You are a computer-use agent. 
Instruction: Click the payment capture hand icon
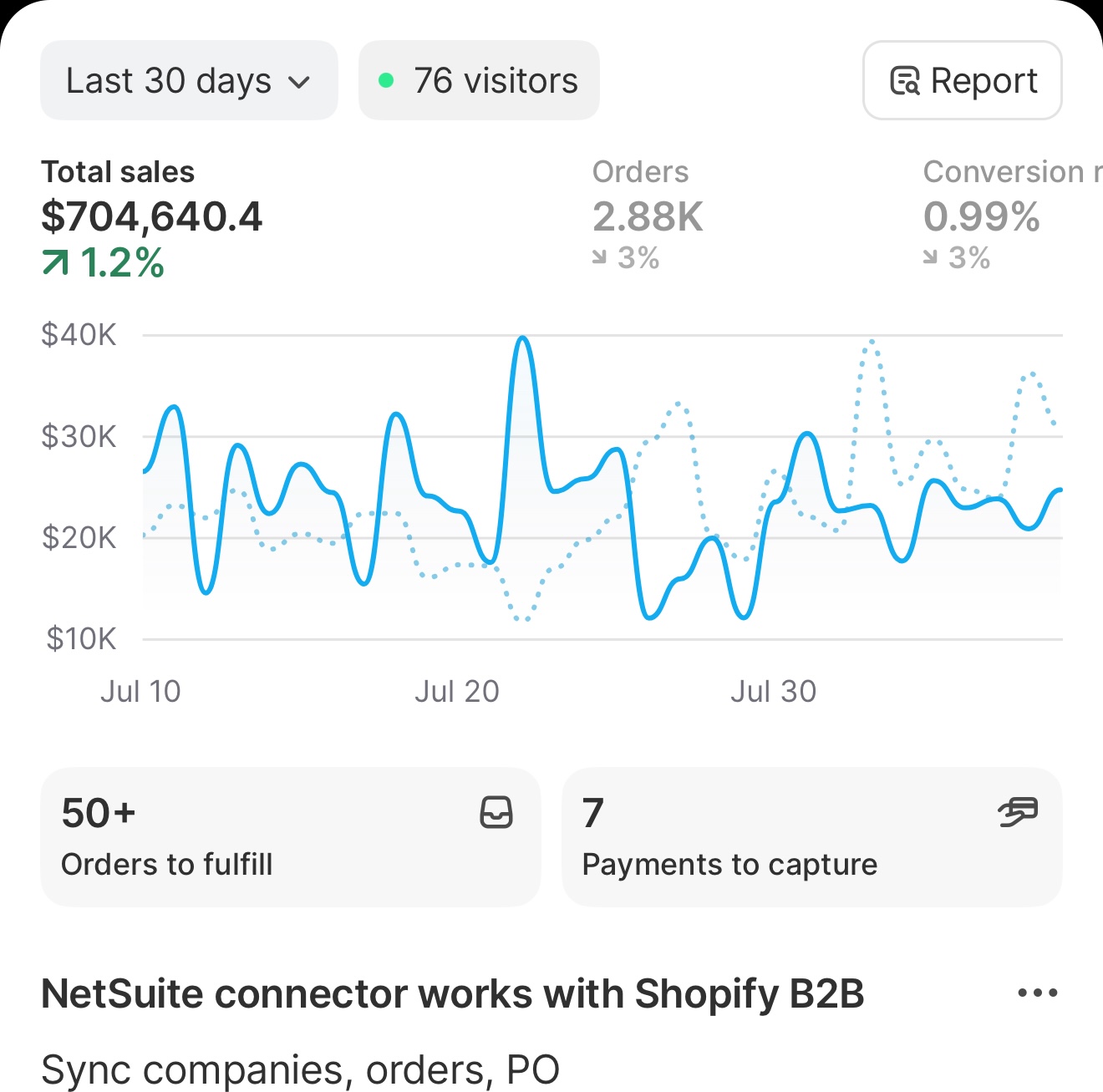1016,812
